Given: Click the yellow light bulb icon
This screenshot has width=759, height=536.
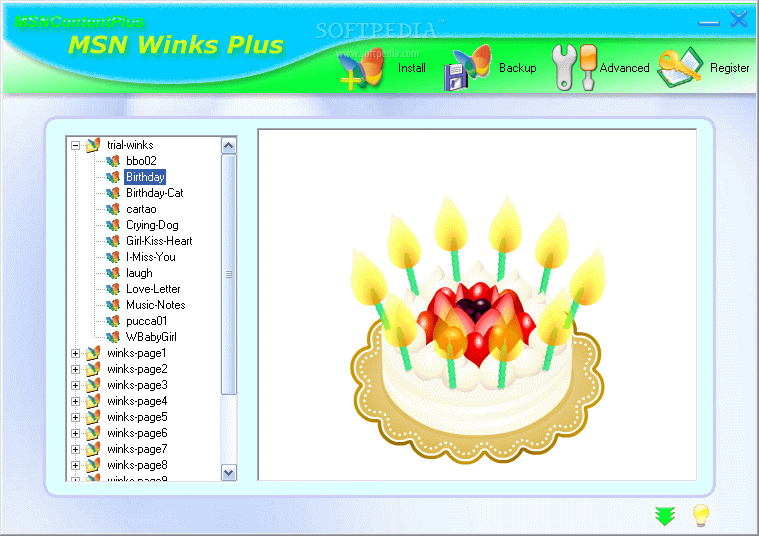Looking at the screenshot, I should [x=701, y=515].
